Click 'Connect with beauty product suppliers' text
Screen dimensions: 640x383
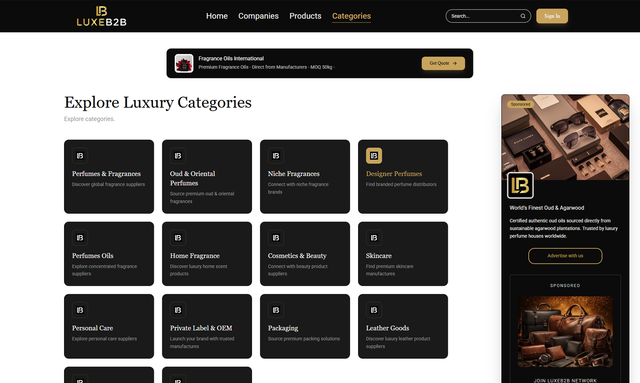click(298, 270)
